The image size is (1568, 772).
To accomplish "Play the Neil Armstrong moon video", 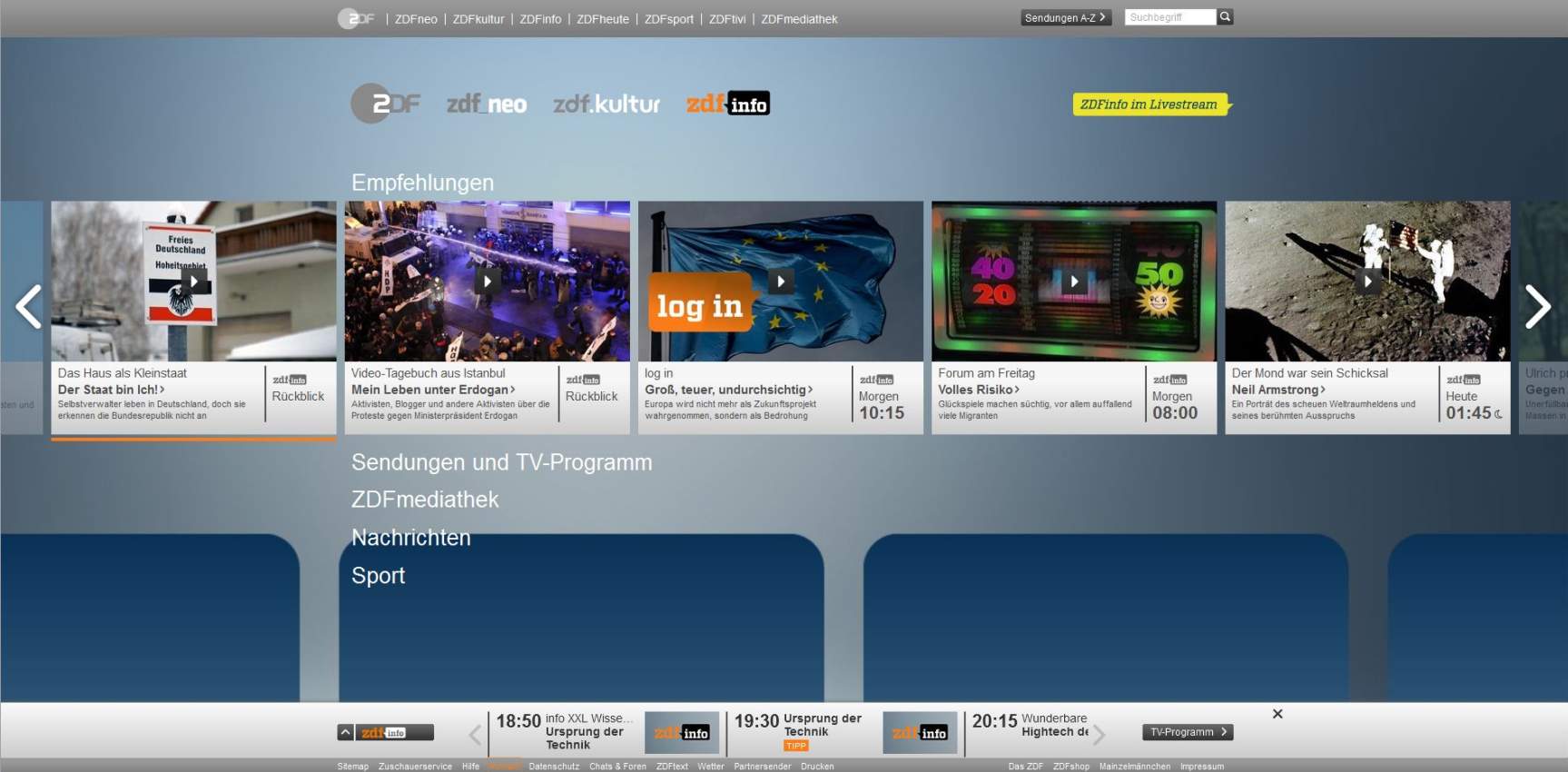I will (1367, 282).
